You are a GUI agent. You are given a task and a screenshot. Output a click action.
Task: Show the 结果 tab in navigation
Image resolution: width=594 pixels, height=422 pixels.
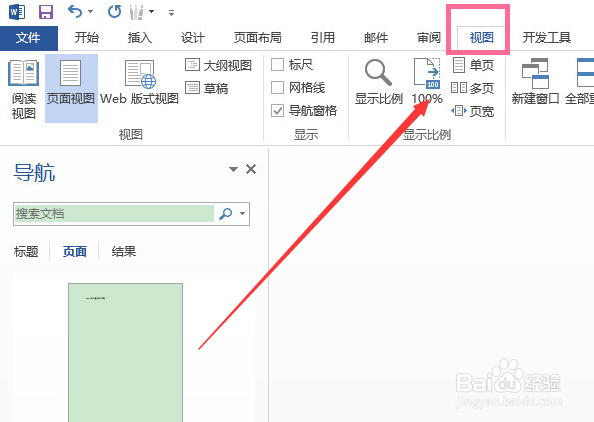click(123, 252)
